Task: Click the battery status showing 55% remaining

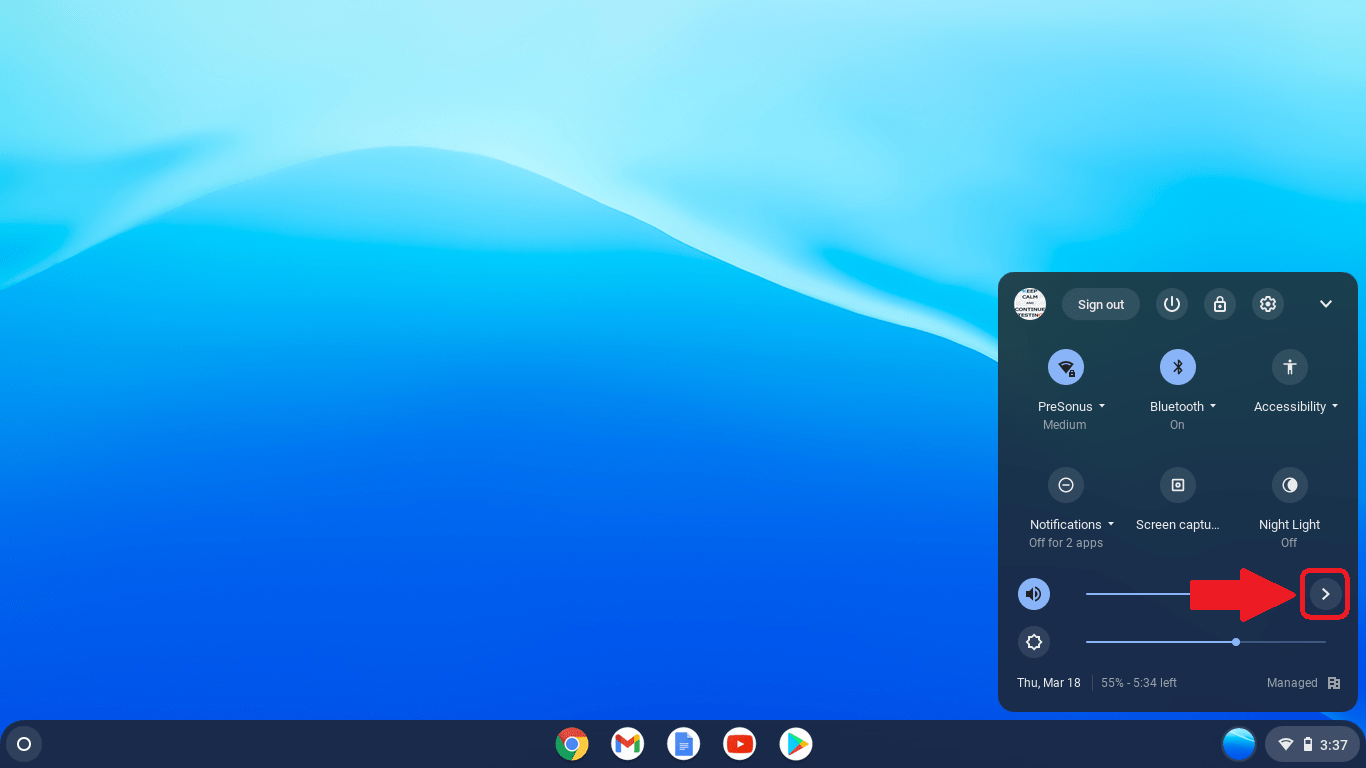Action: click(x=1138, y=683)
